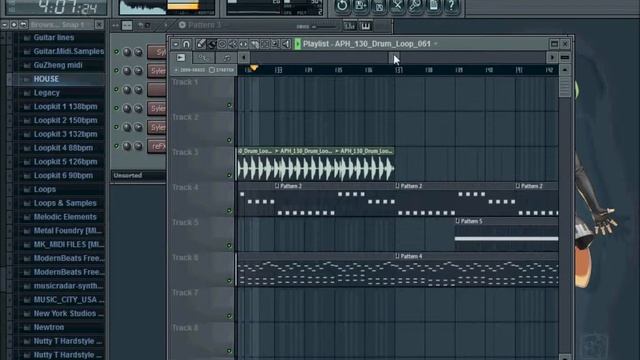Open the project info clipboard icon
The image size is (640, 360).
coord(433,5)
